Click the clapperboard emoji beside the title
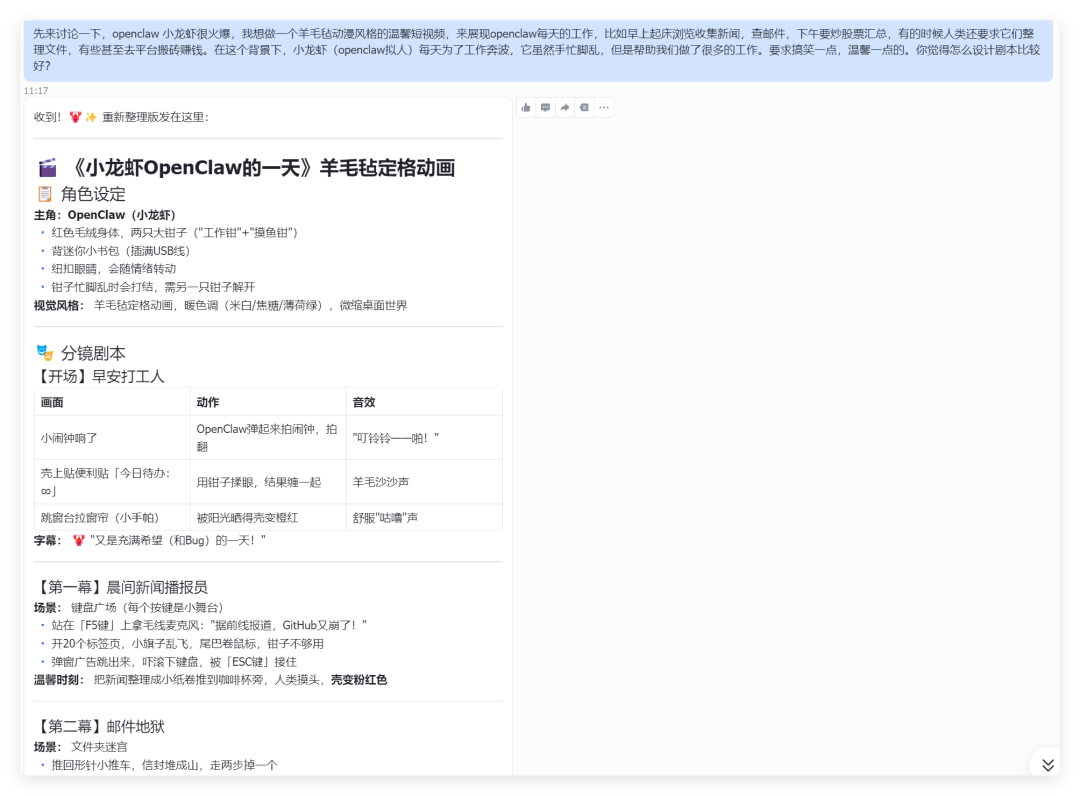 (47, 168)
